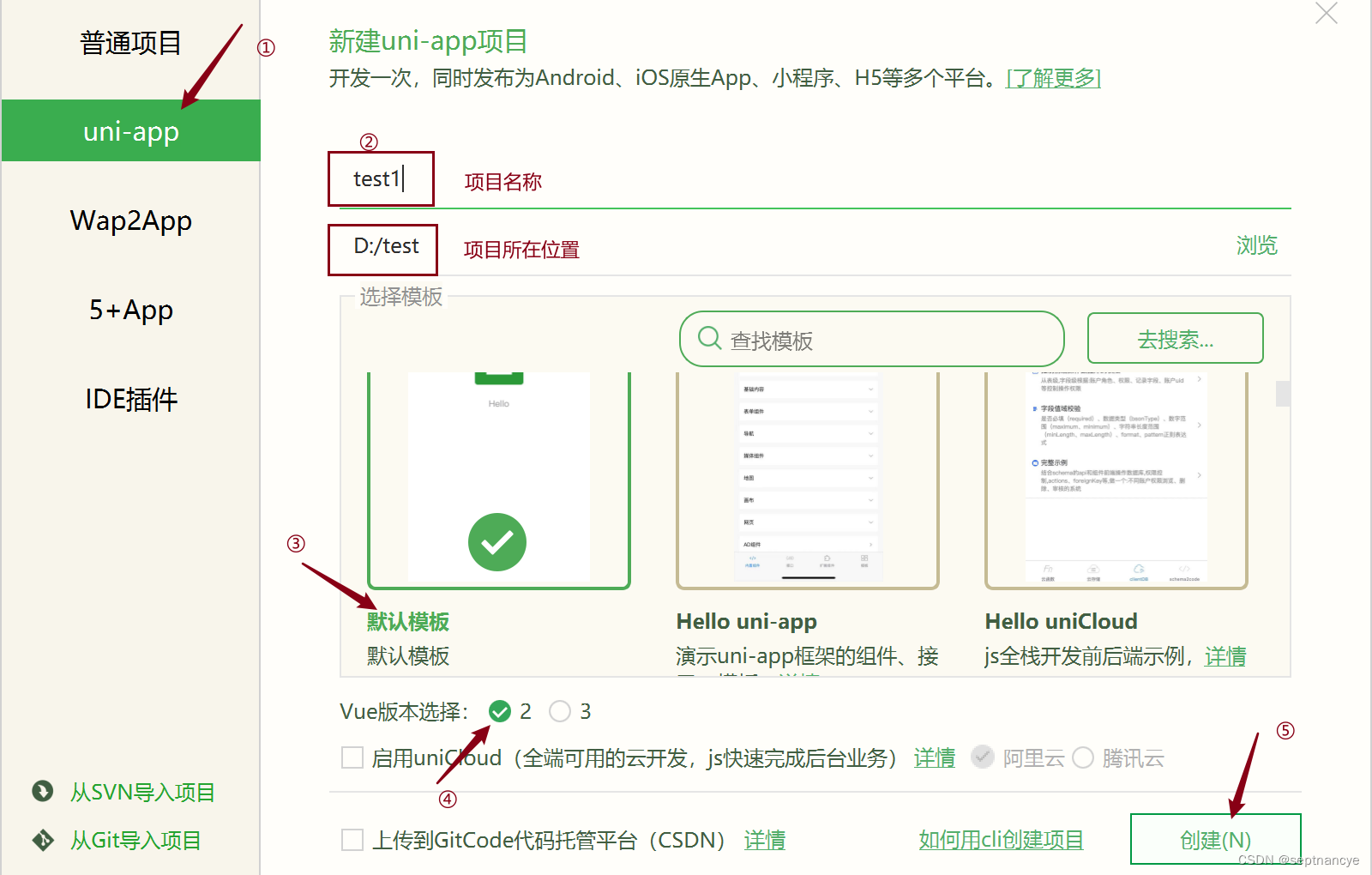Choose Vue version 3

click(x=560, y=711)
